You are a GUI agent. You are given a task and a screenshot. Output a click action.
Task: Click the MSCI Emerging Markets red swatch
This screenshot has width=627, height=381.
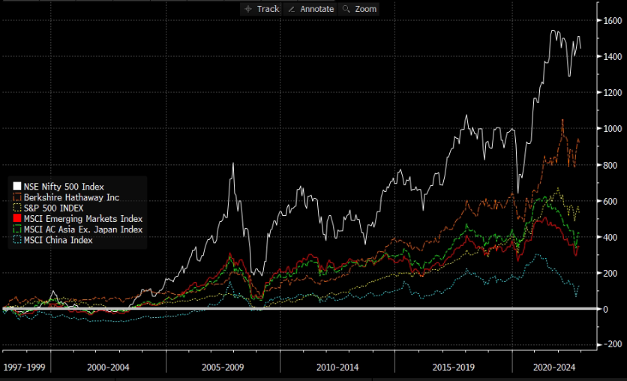click(x=17, y=218)
